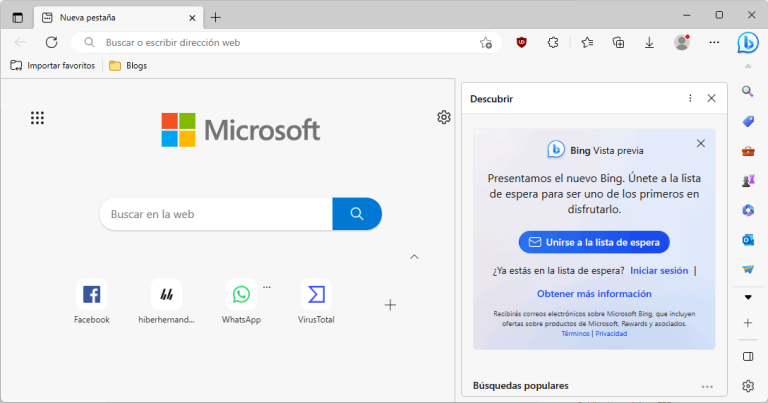768x403 pixels.
Task: Open the Extensions puzzle icon
Action: (552, 43)
